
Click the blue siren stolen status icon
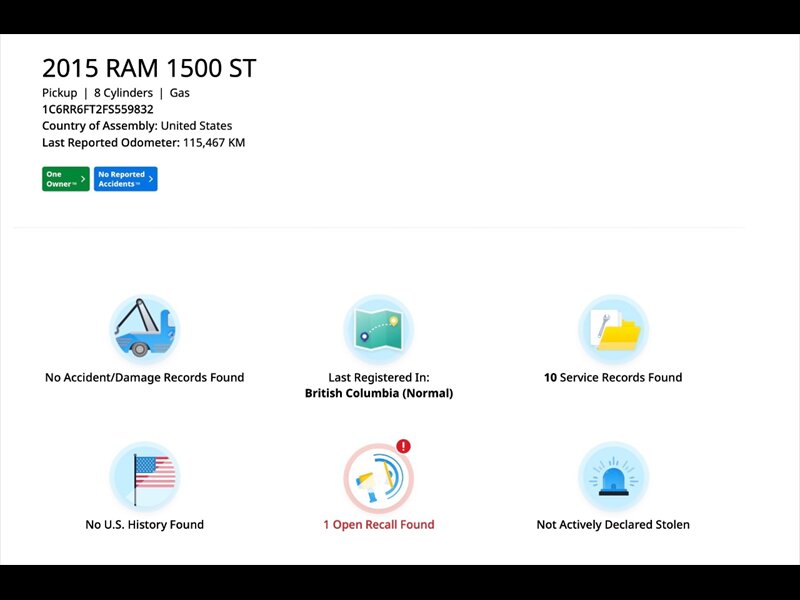613,477
